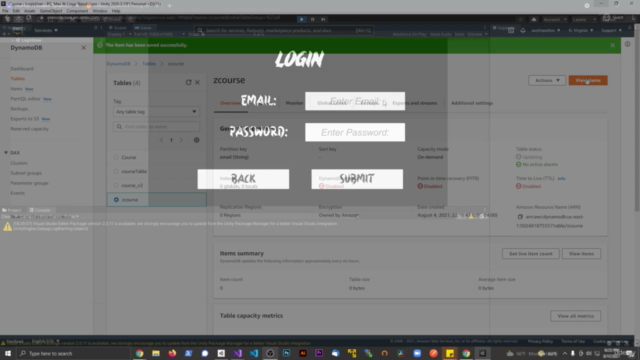
Task: Dismiss the green success banner
Action: [x=613, y=45]
